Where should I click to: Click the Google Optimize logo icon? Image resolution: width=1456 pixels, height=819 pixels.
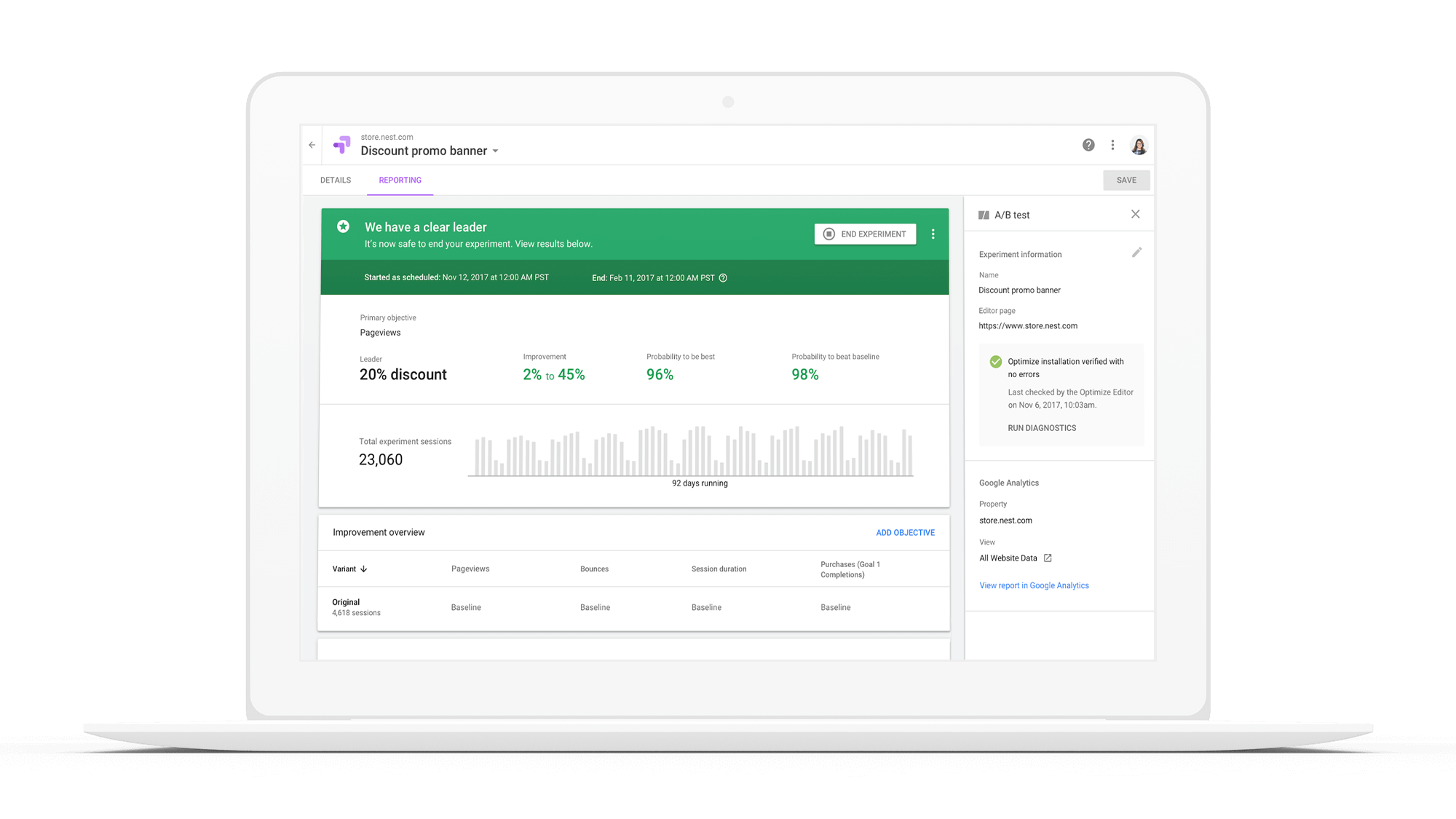pos(341,145)
